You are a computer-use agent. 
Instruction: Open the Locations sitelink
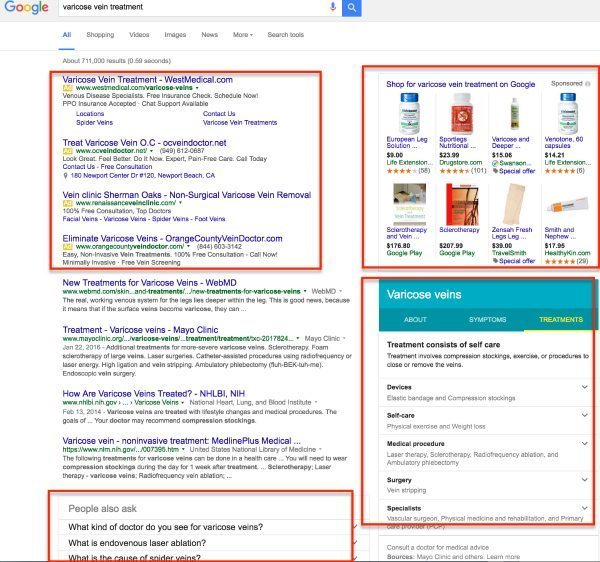click(90, 114)
